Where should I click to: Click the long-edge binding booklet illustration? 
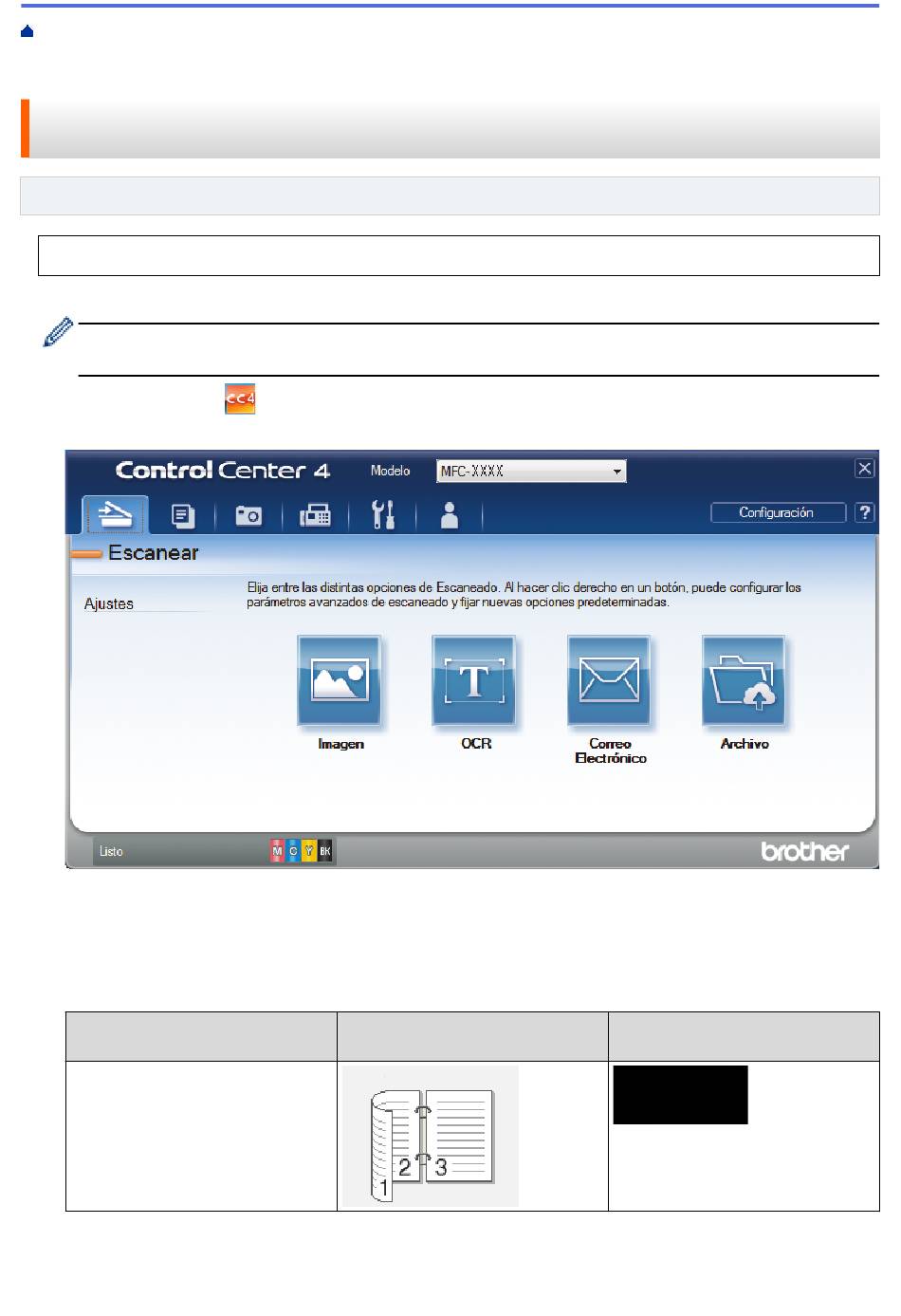tap(431, 1137)
